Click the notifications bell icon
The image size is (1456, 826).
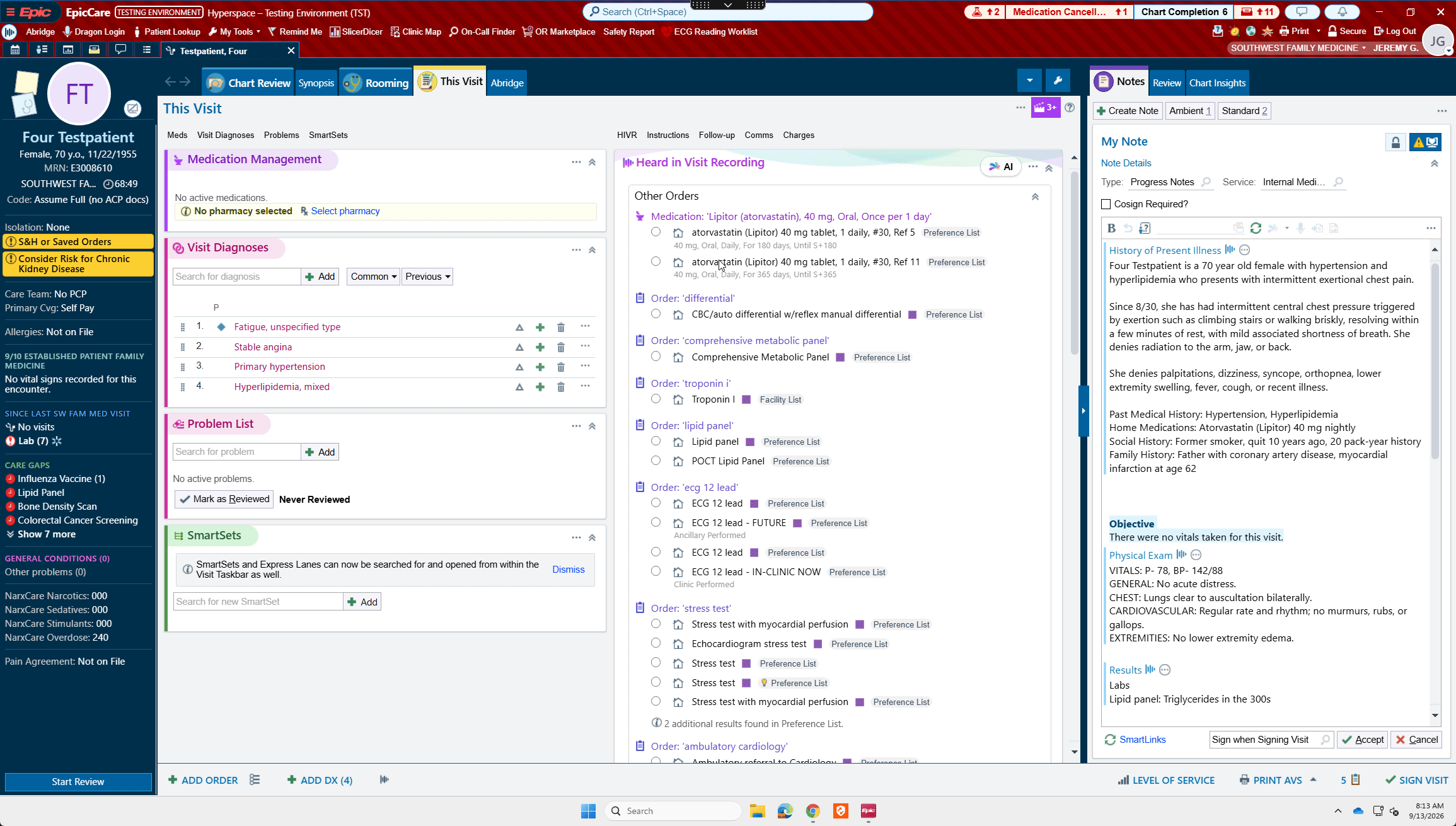(1343, 12)
